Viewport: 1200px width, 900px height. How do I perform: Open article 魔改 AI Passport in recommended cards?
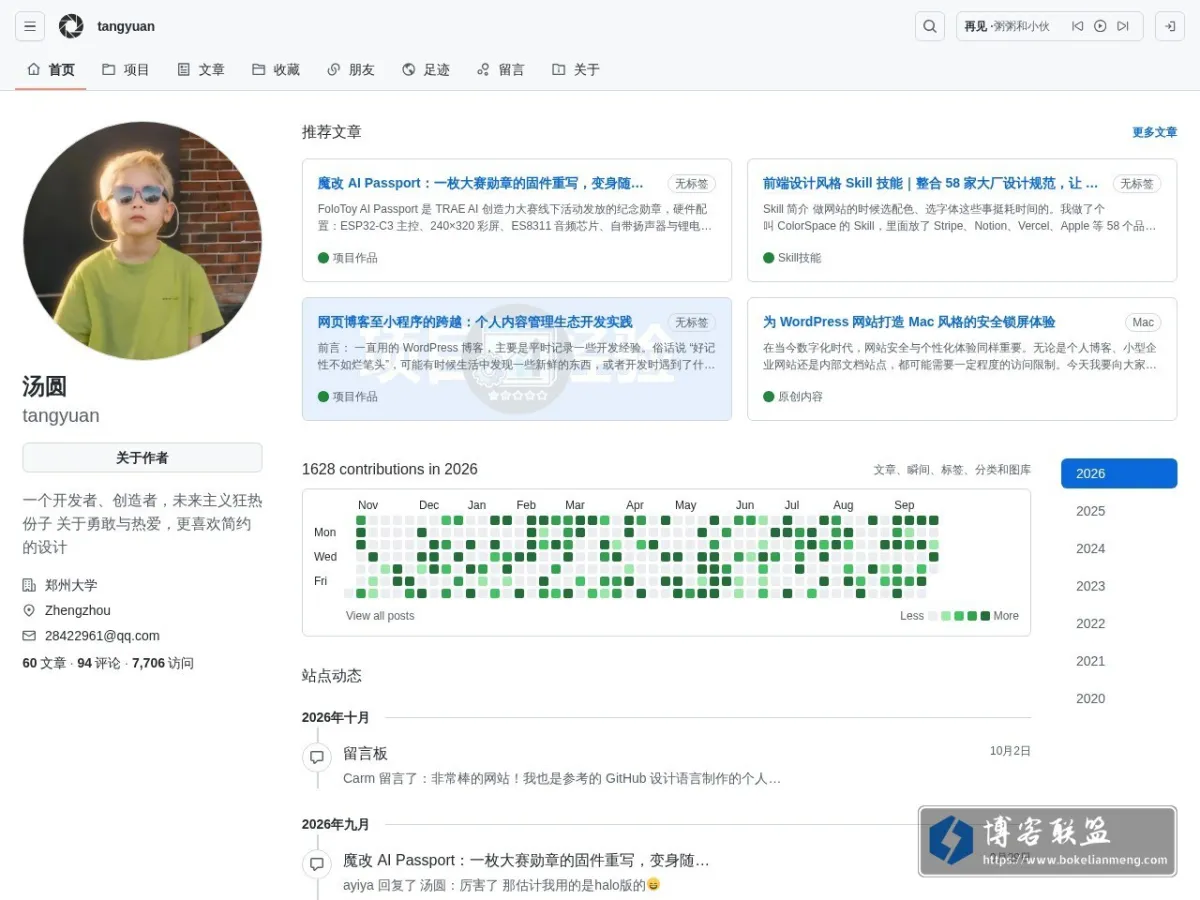click(x=481, y=183)
